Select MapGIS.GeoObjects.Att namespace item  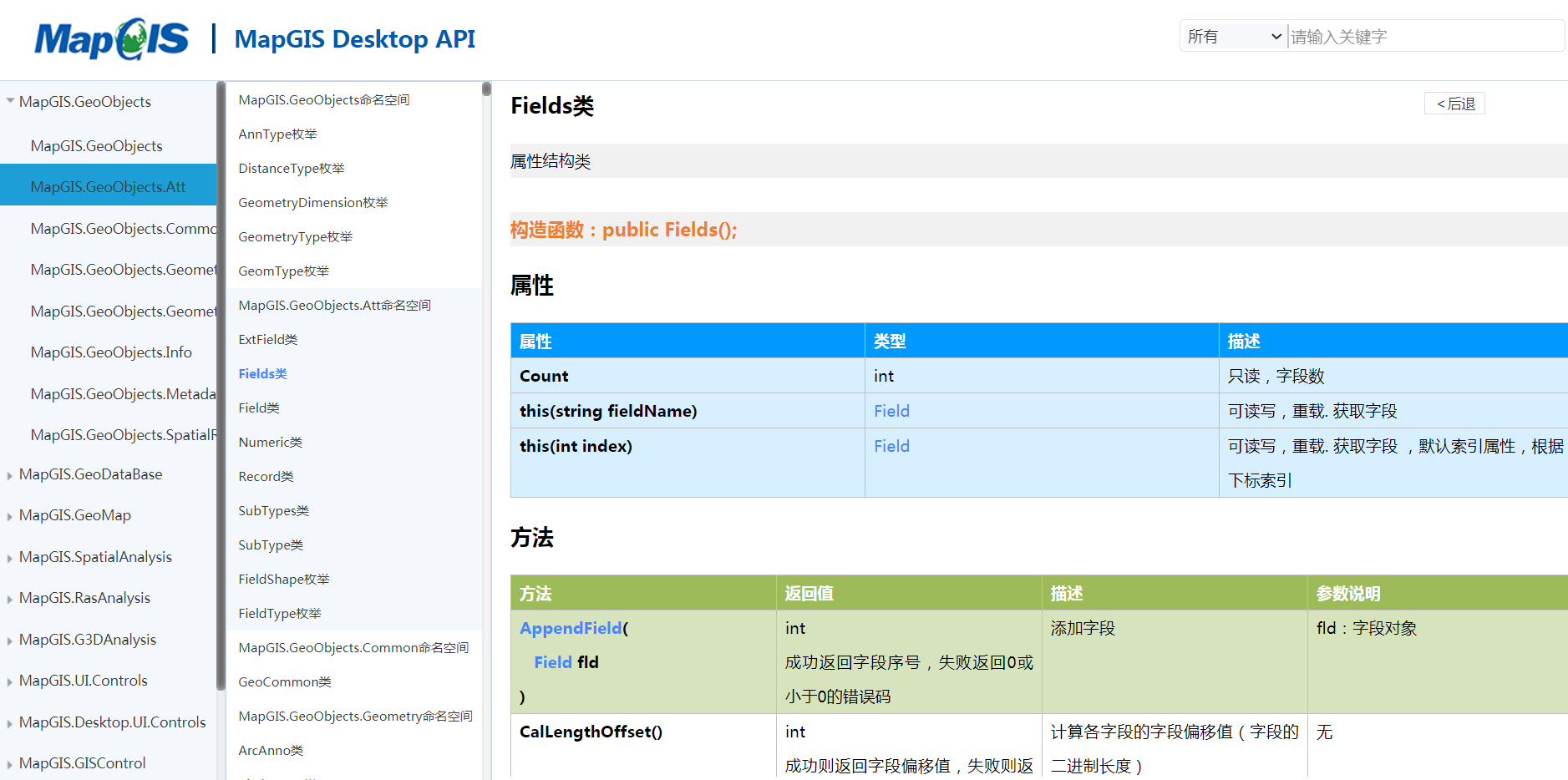click(x=108, y=187)
